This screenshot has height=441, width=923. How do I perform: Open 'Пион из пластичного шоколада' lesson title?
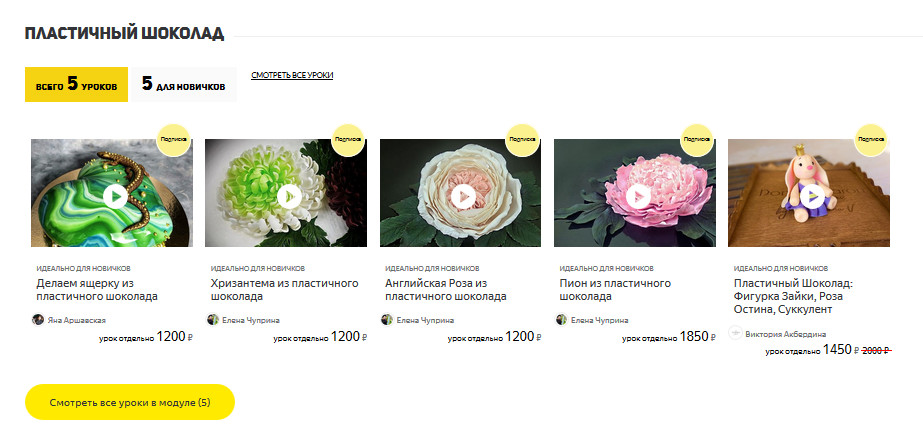pos(615,290)
